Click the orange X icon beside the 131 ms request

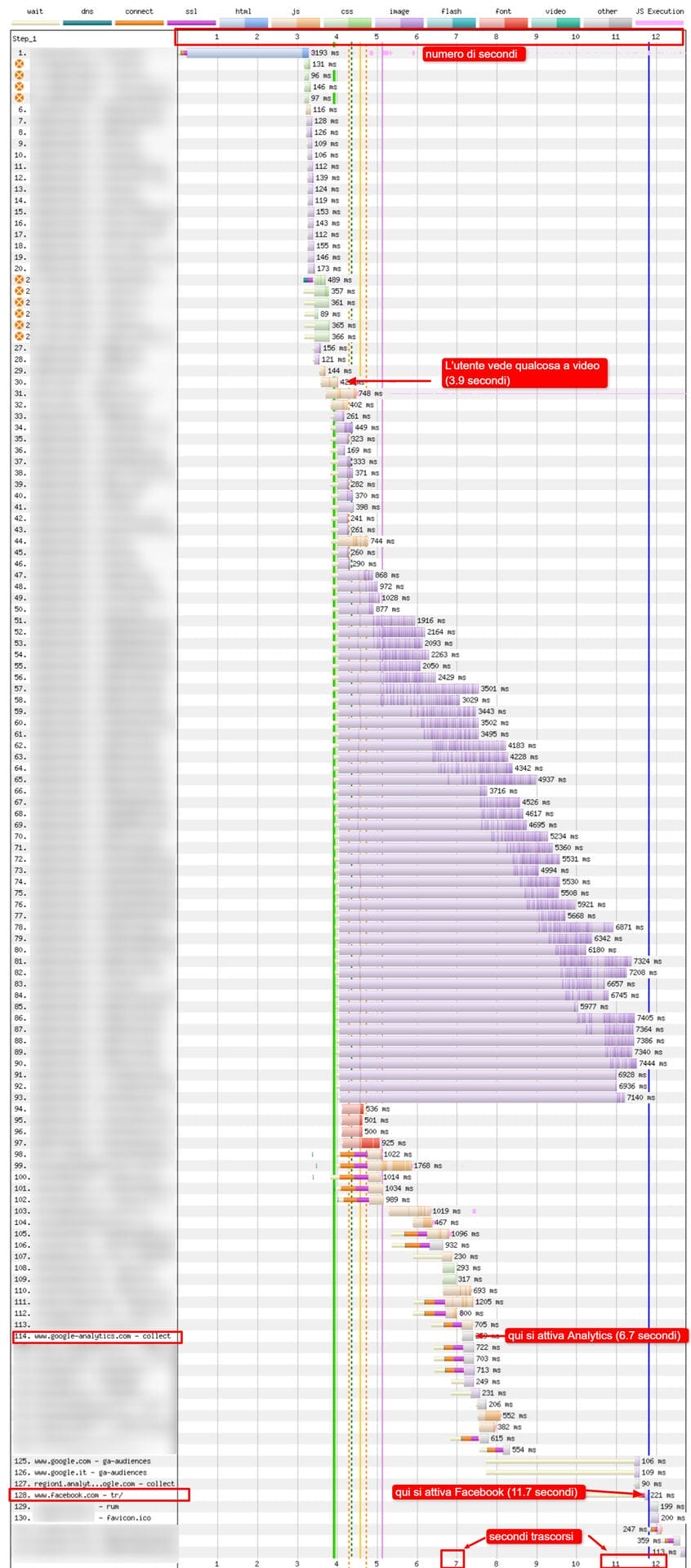[x=20, y=64]
